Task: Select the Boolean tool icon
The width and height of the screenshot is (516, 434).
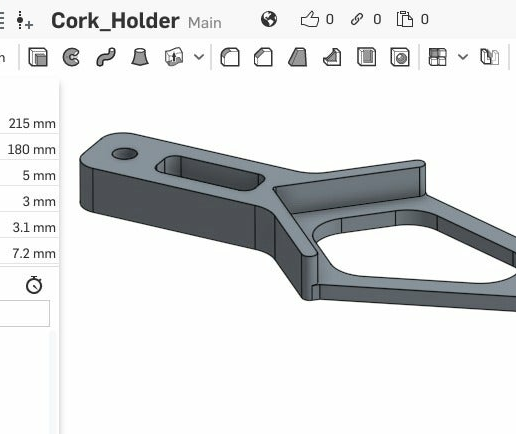Action: tap(489, 57)
